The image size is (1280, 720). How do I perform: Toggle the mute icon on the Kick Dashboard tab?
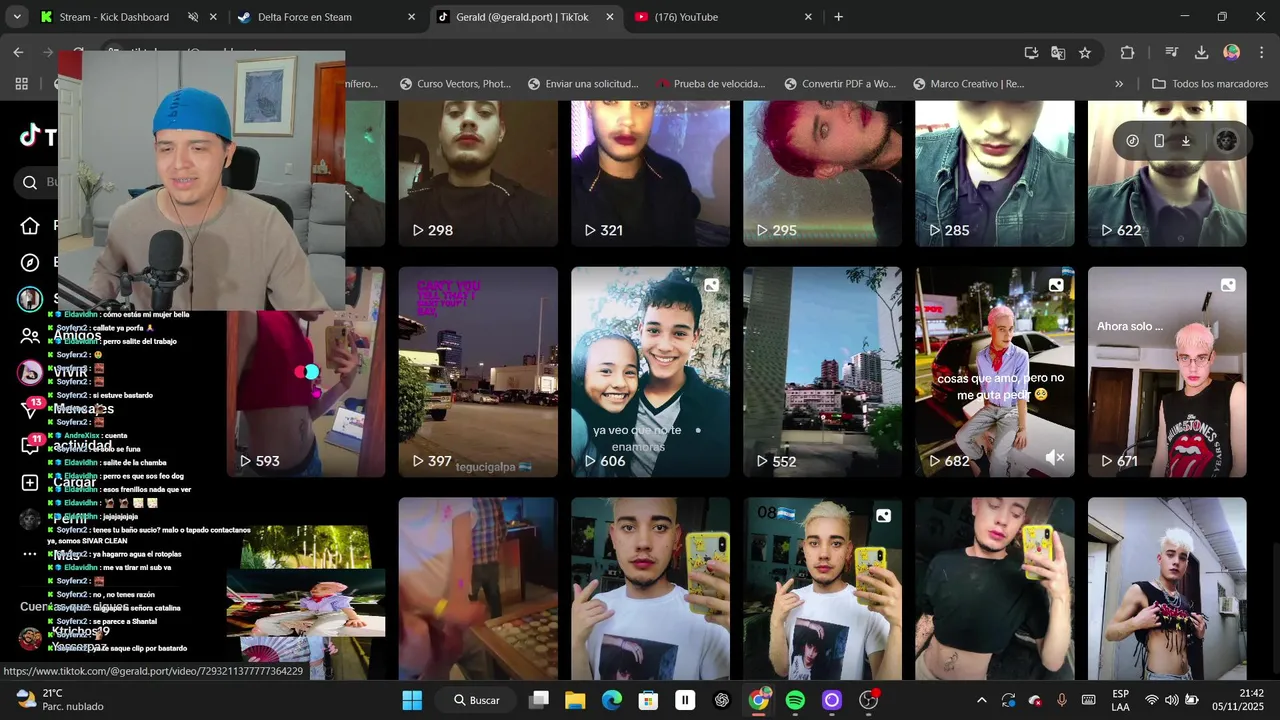(193, 17)
